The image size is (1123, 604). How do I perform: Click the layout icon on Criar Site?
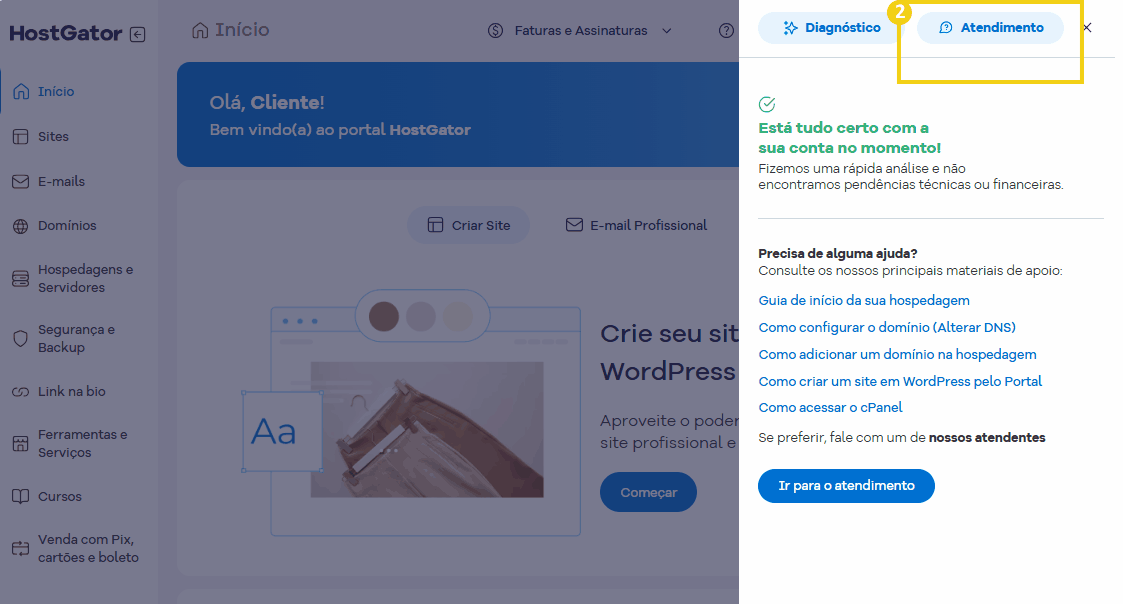coord(435,225)
